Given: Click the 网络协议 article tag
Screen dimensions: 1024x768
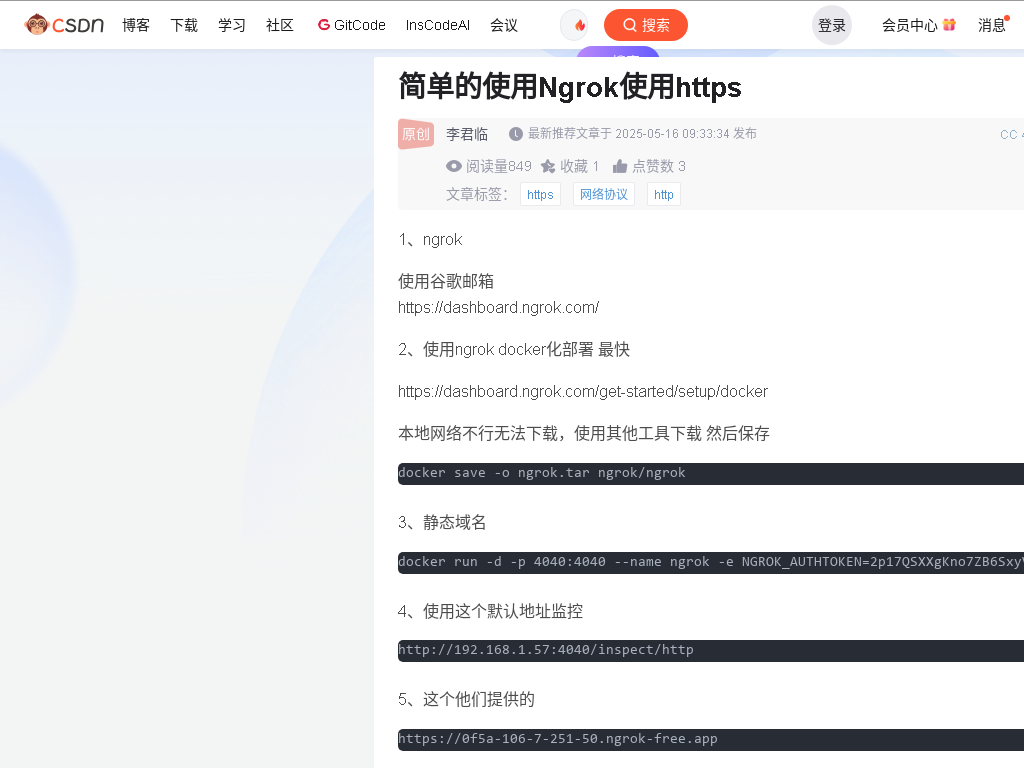Looking at the screenshot, I should click(603, 195).
